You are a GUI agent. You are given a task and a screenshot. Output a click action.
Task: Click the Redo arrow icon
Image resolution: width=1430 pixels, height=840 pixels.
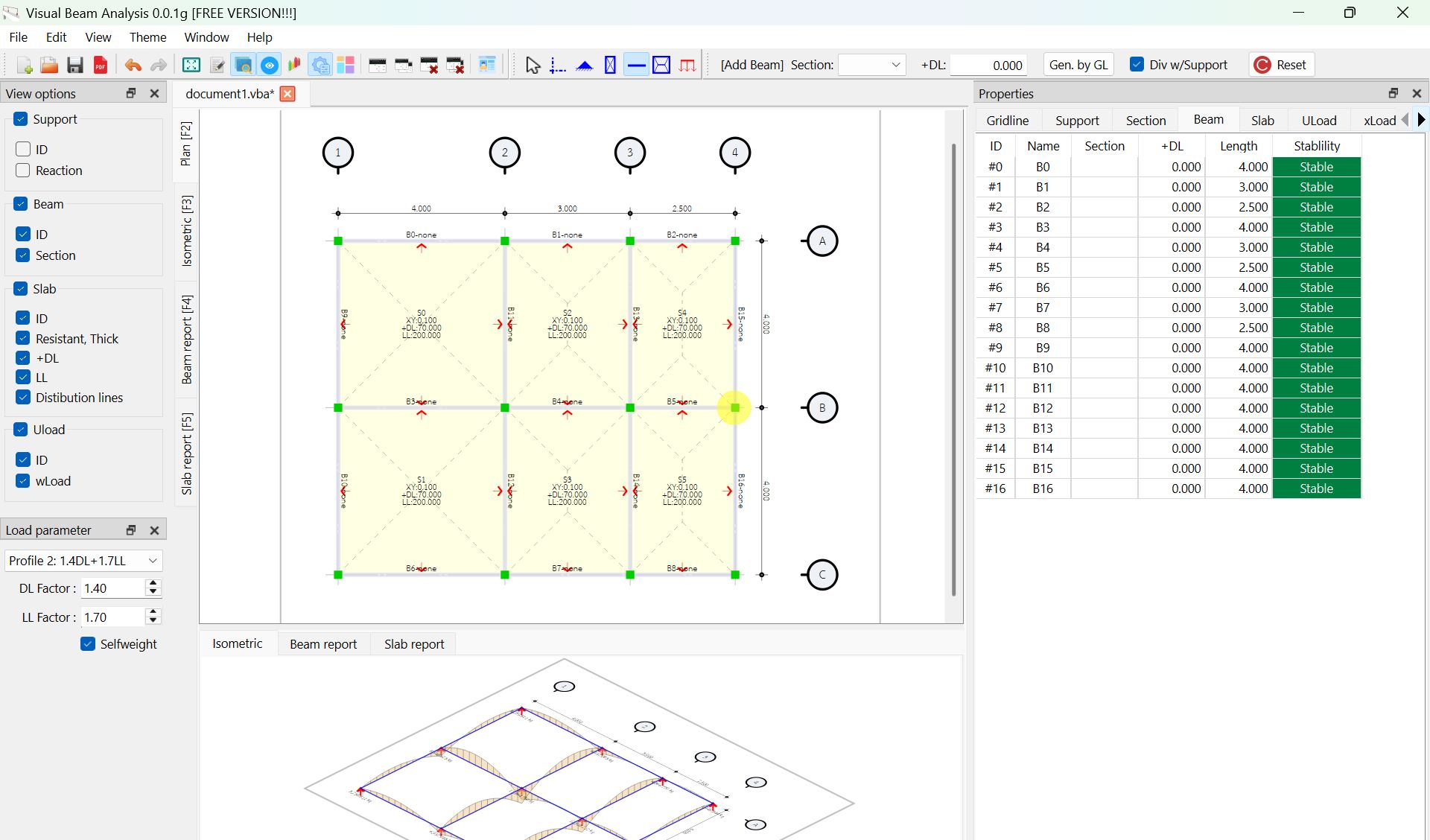(159, 66)
